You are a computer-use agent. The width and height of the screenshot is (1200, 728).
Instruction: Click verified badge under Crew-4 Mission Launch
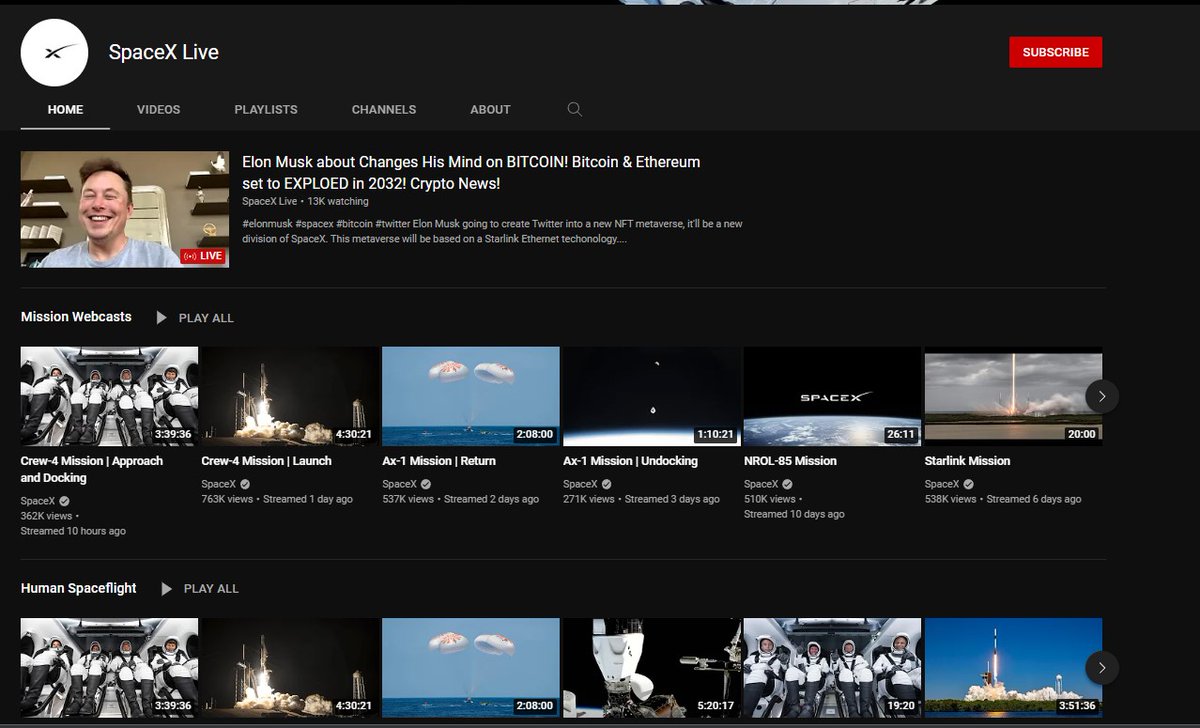245,484
